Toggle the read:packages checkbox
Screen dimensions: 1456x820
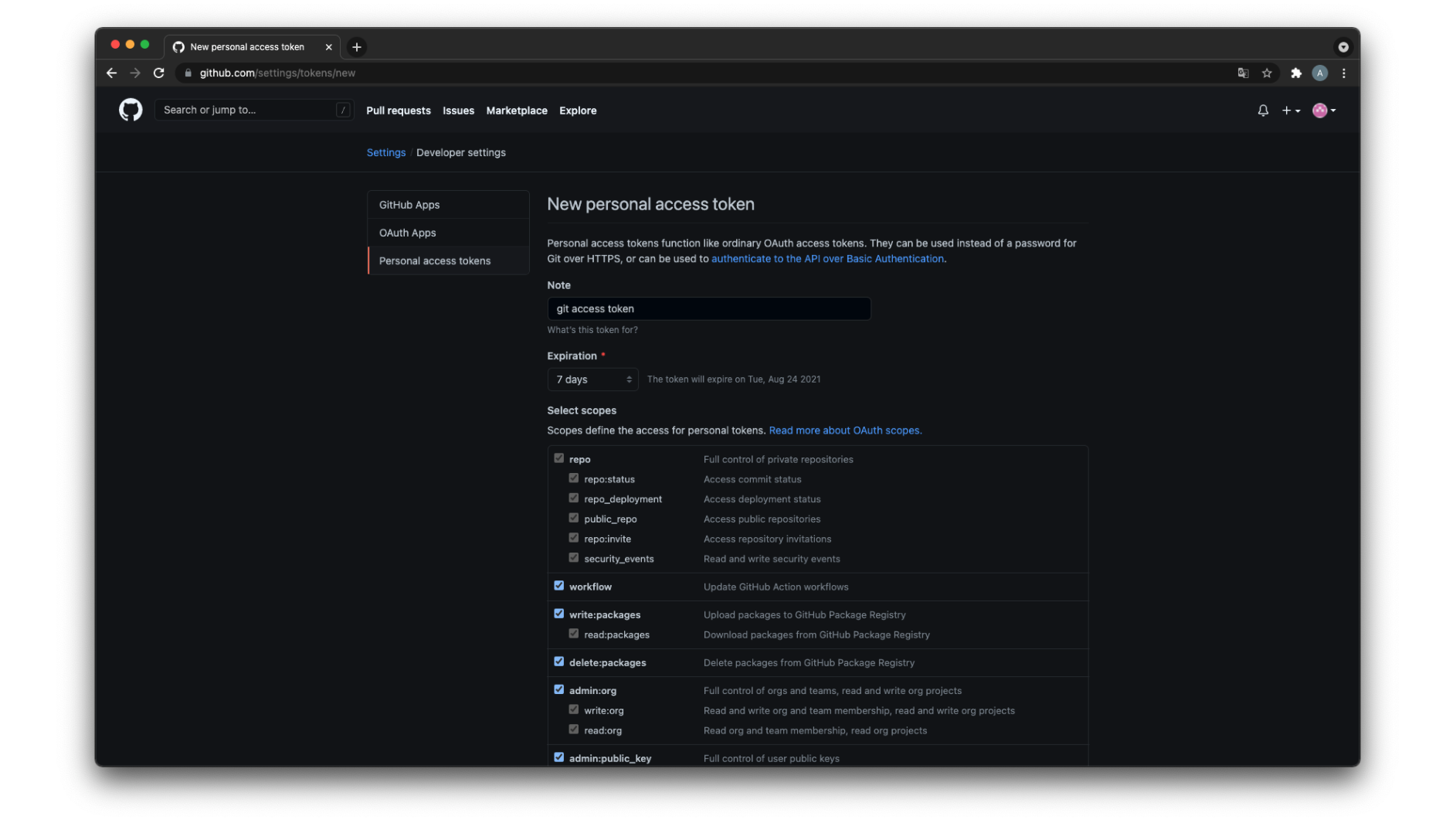click(x=574, y=634)
